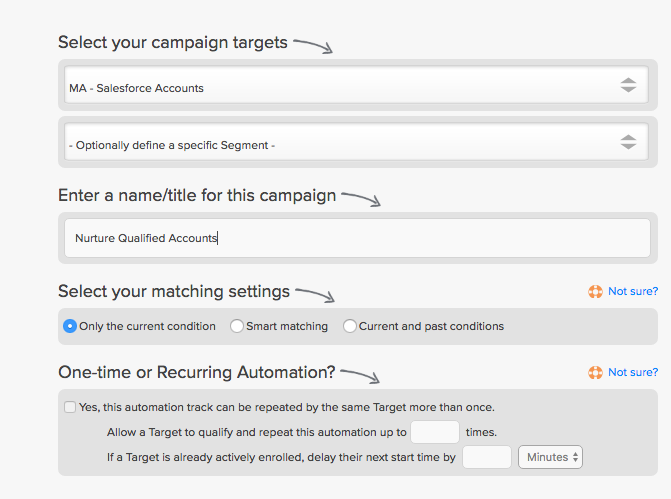Image resolution: width=671 pixels, height=499 pixels.
Task: Choose the Smart matching radio option
Action: pyautogui.click(x=237, y=326)
